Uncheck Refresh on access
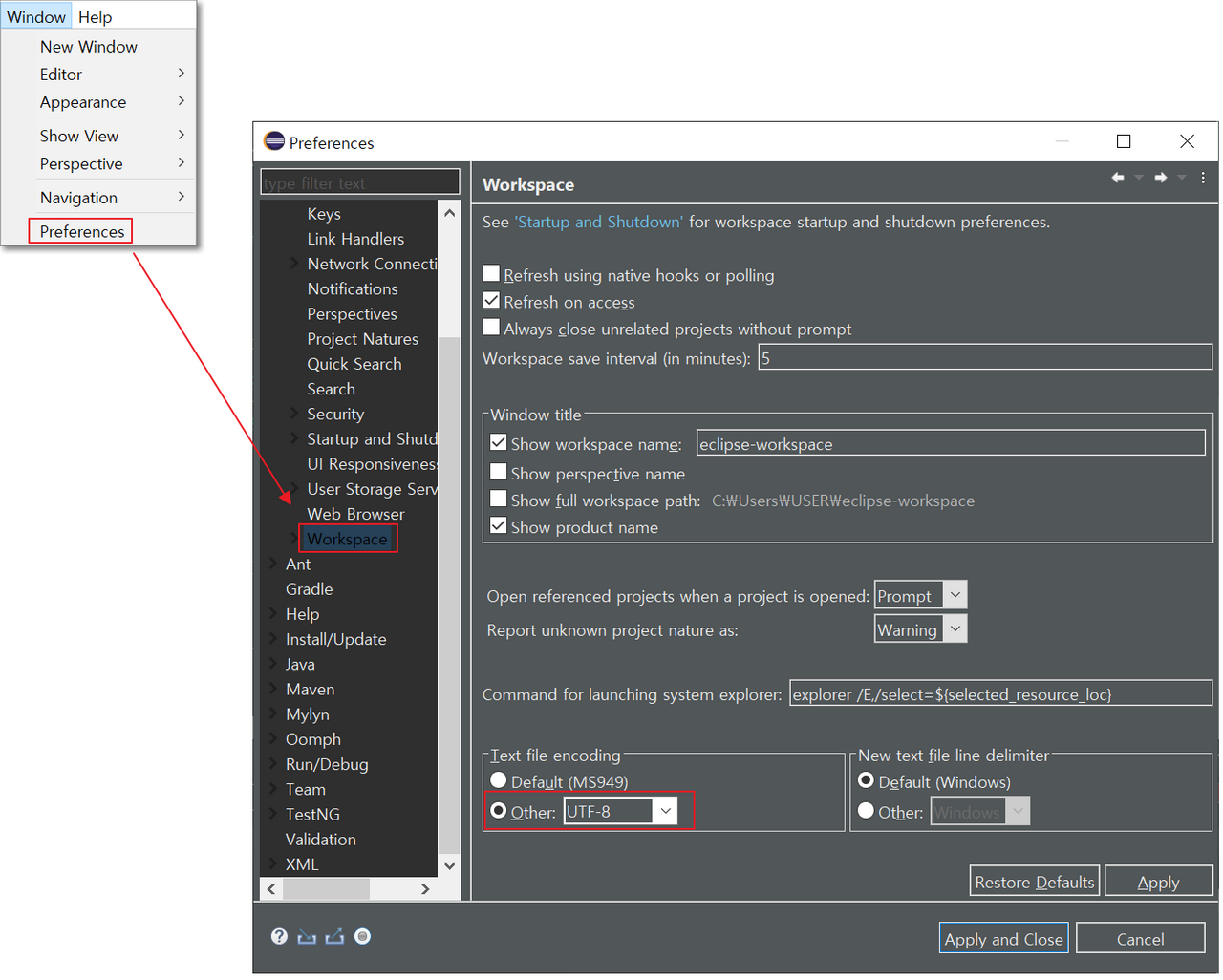This screenshot has height=980, width=1223. click(491, 301)
